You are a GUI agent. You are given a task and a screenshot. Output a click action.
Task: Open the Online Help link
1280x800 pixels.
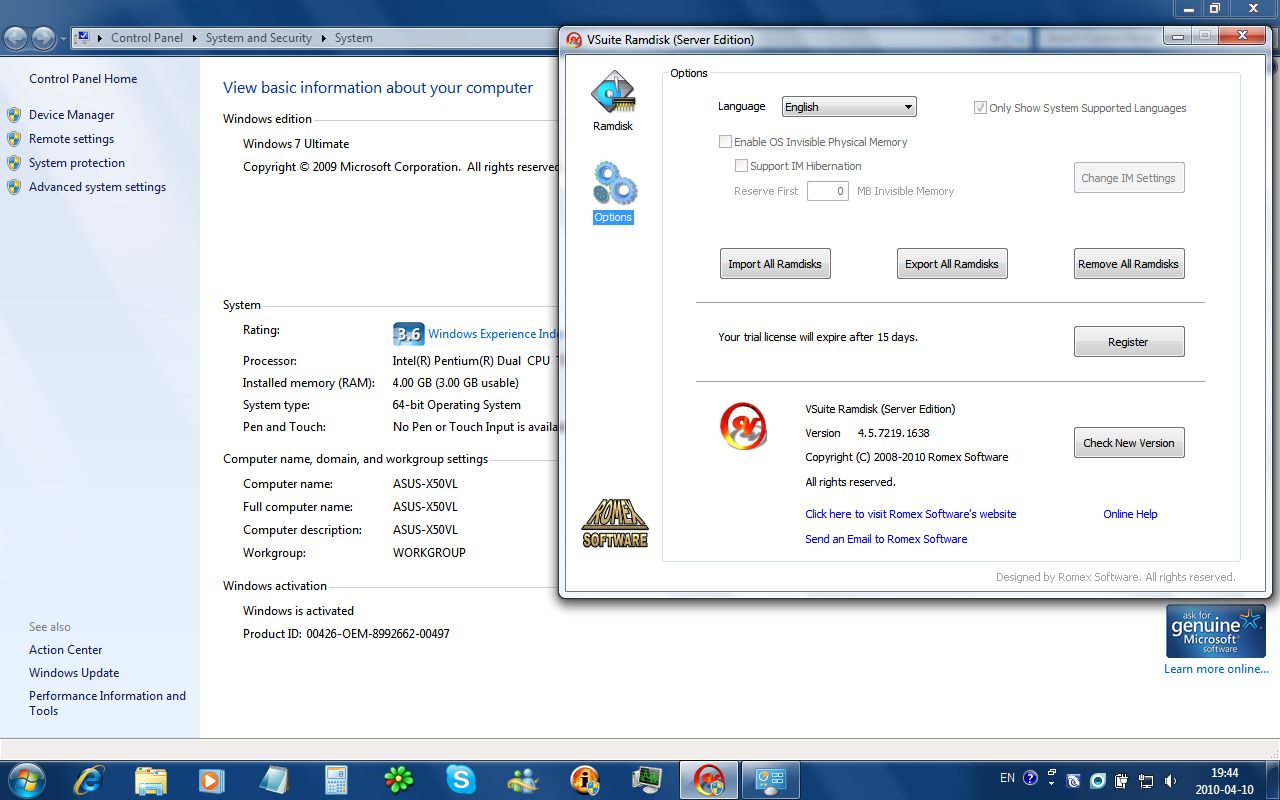click(x=1130, y=514)
